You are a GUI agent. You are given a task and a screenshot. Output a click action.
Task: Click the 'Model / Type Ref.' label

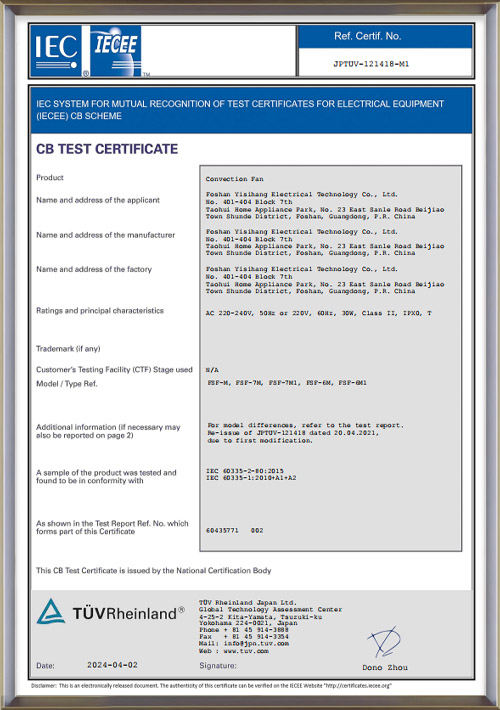point(67,384)
